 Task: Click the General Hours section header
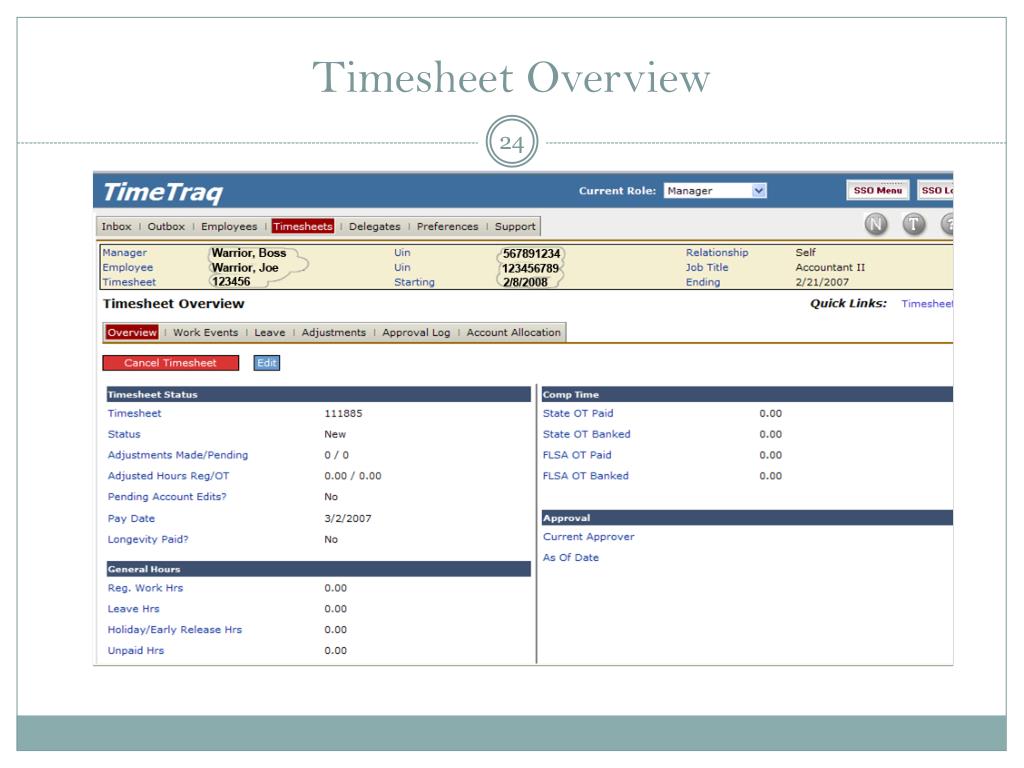(x=318, y=569)
